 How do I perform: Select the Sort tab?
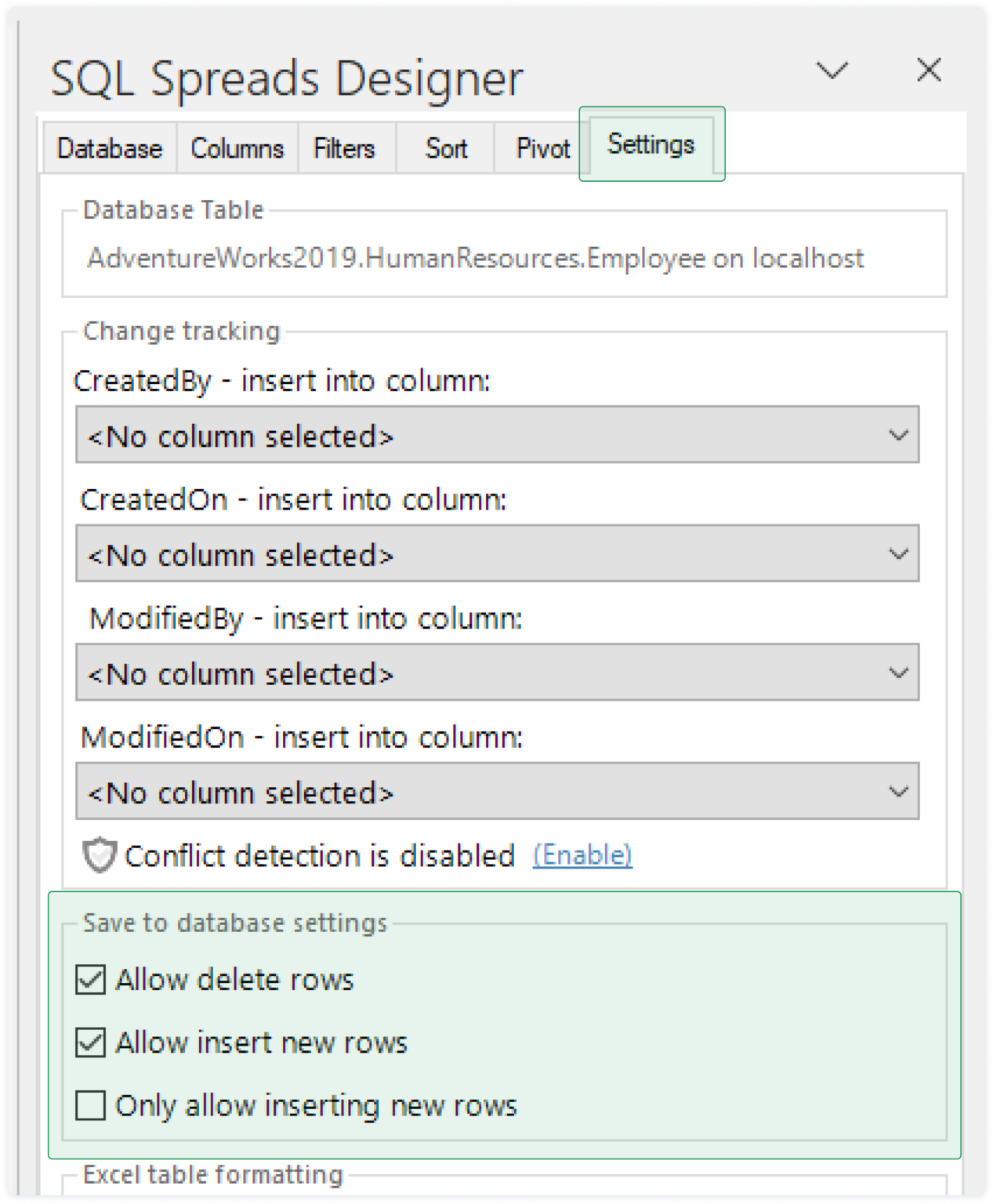[x=446, y=148]
